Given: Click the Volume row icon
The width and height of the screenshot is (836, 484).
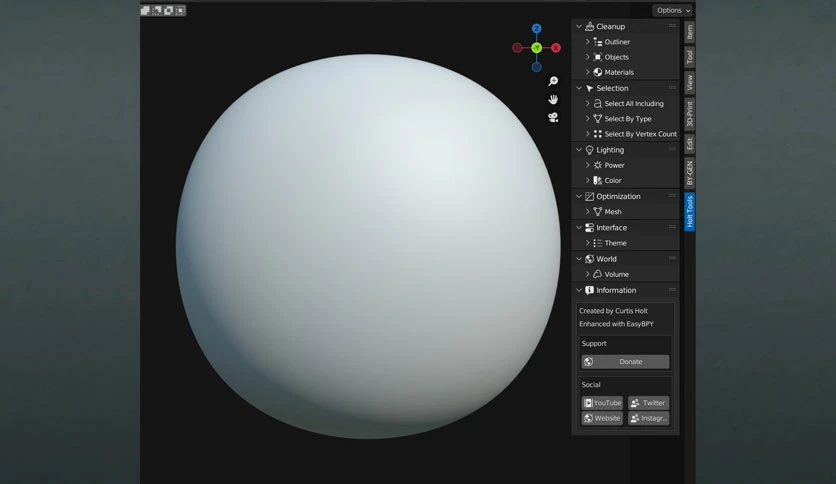Looking at the screenshot, I should click(598, 274).
